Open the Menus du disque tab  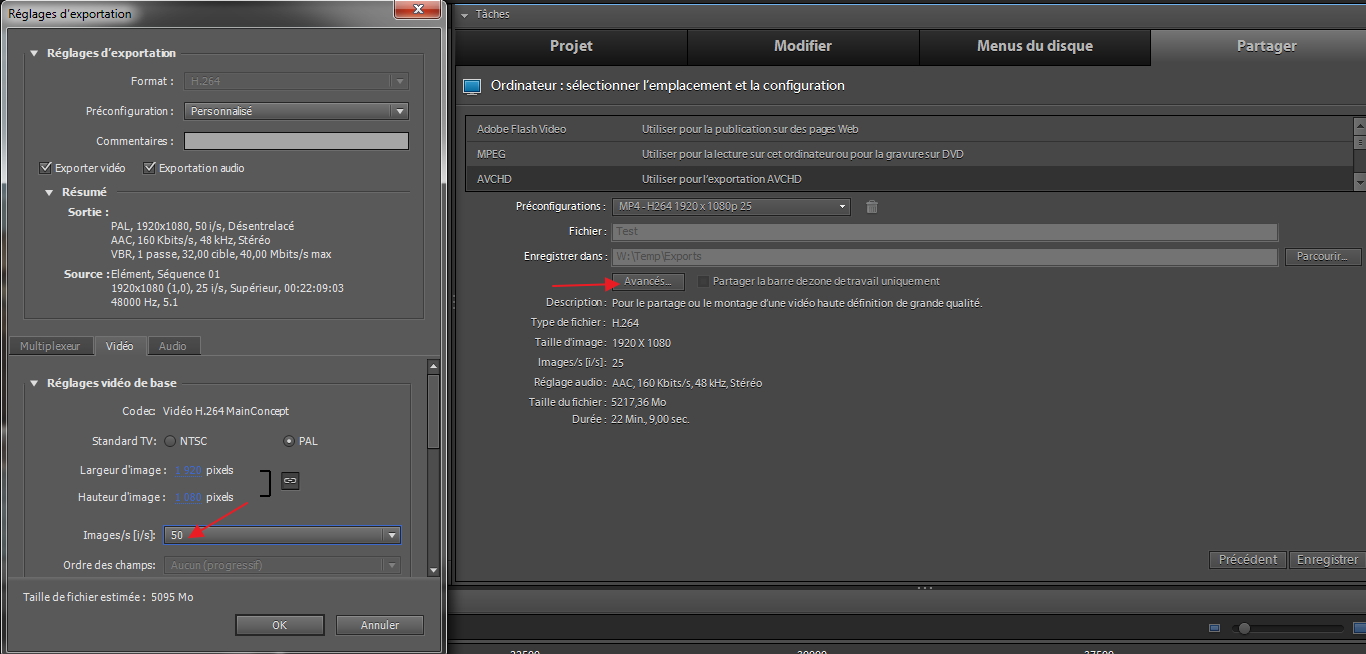(x=1034, y=46)
